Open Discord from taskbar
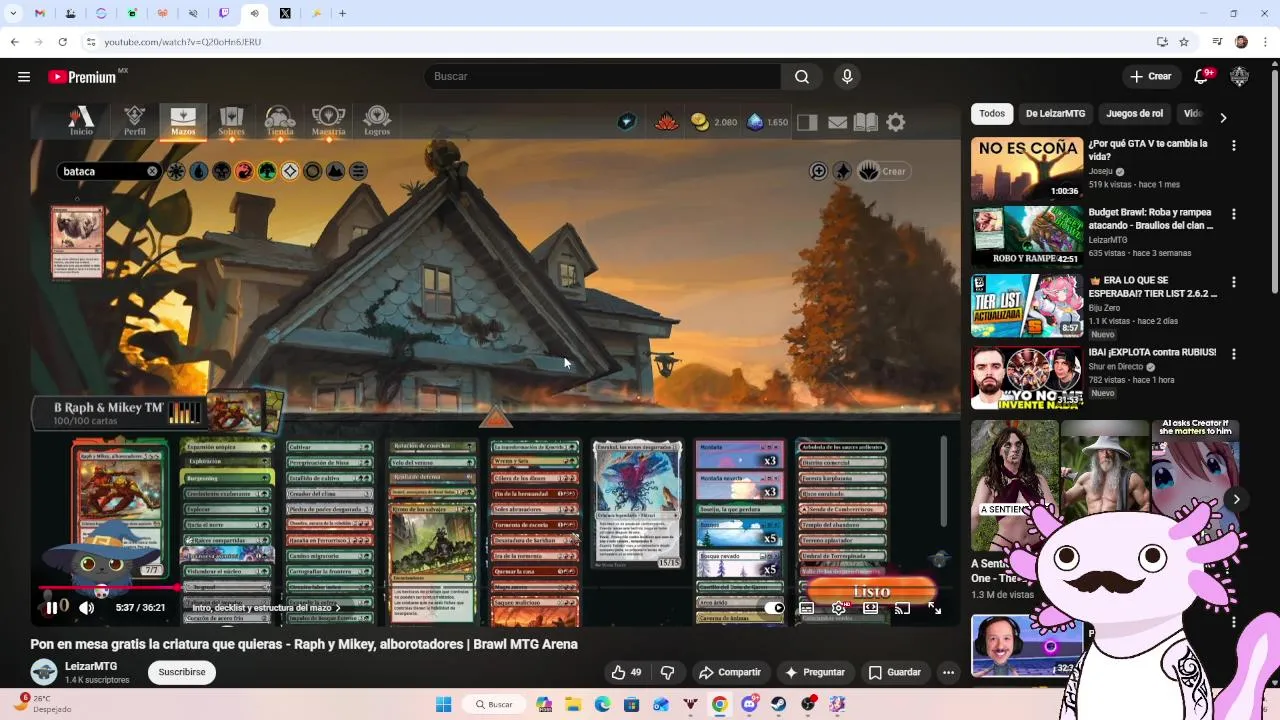Screen dimensions: 1280x720 [749, 704]
